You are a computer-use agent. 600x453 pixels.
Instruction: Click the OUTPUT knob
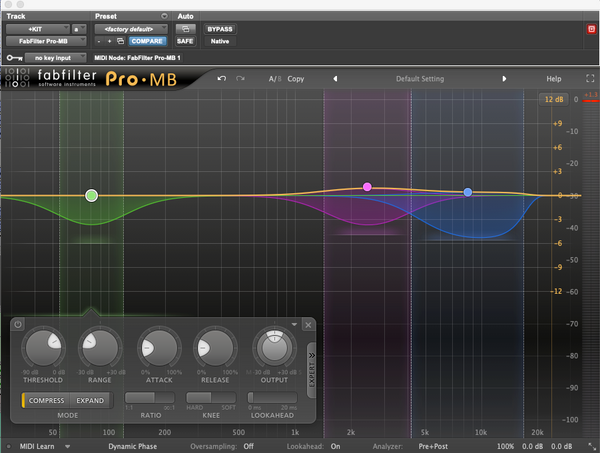(274, 348)
